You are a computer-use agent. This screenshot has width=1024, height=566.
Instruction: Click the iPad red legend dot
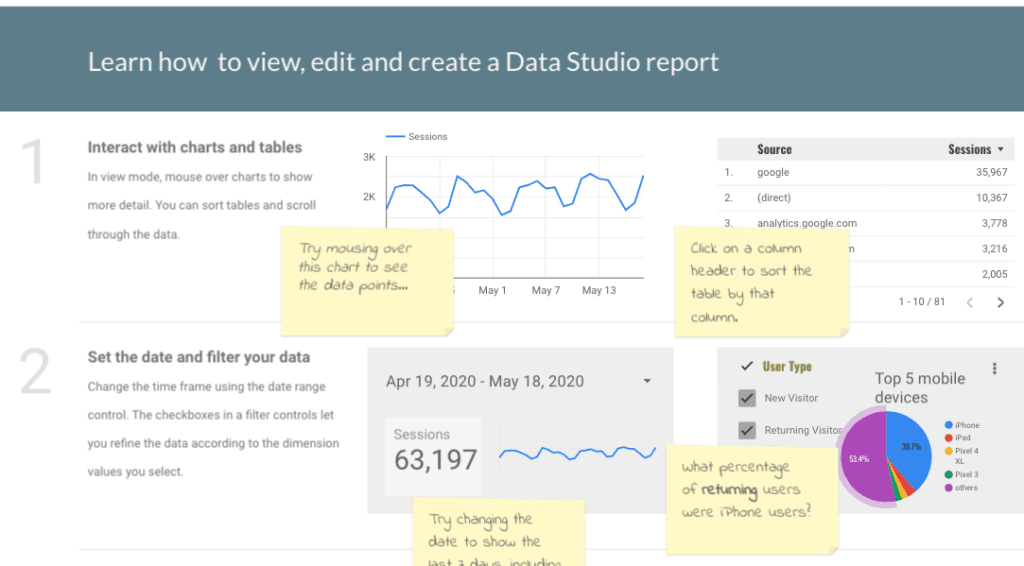pos(948,438)
